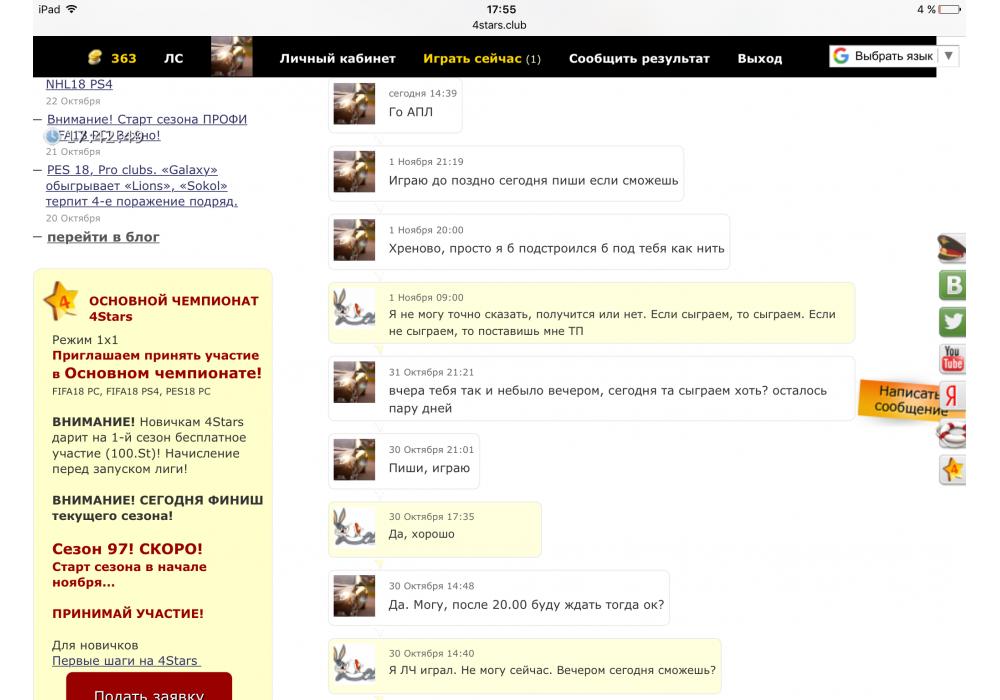Click '1 Ноября 20:00' timestamp

[x=426, y=230]
